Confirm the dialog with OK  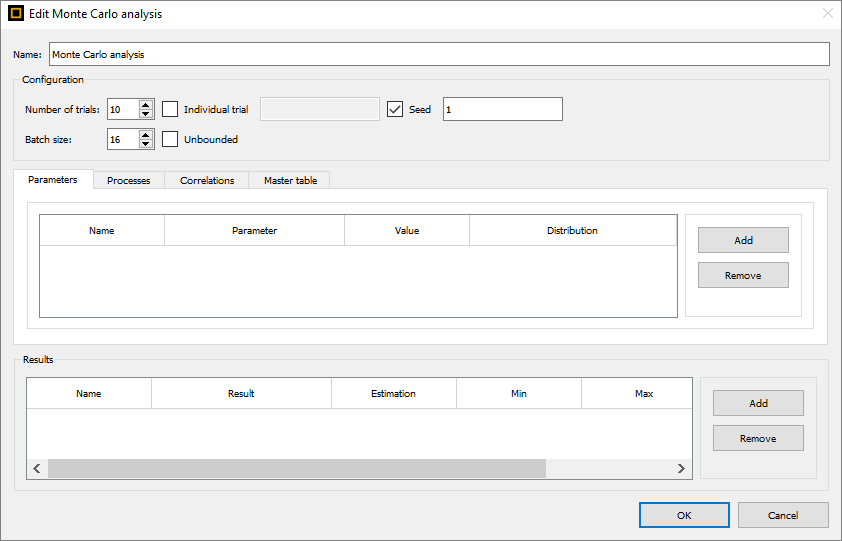click(684, 515)
